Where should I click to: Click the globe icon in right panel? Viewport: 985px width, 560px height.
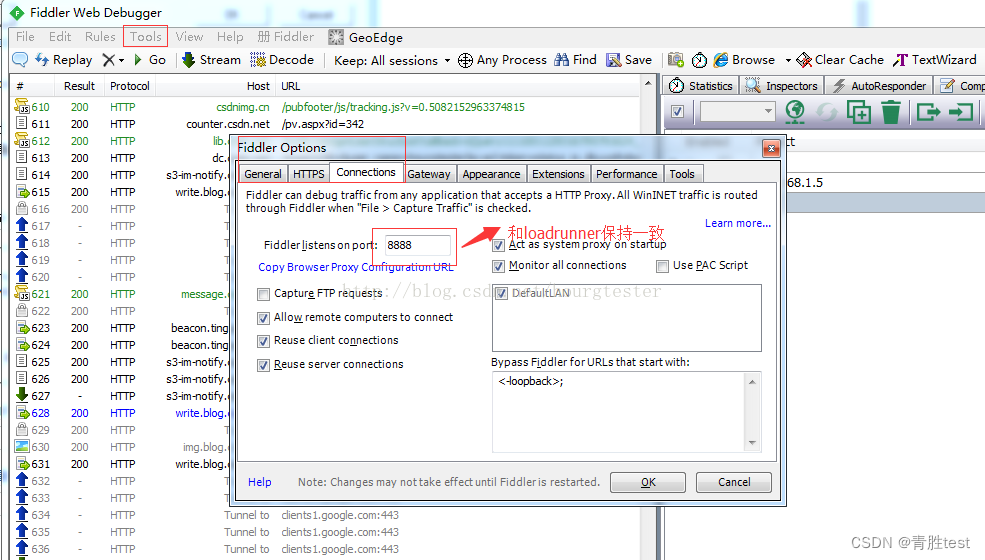[795, 112]
